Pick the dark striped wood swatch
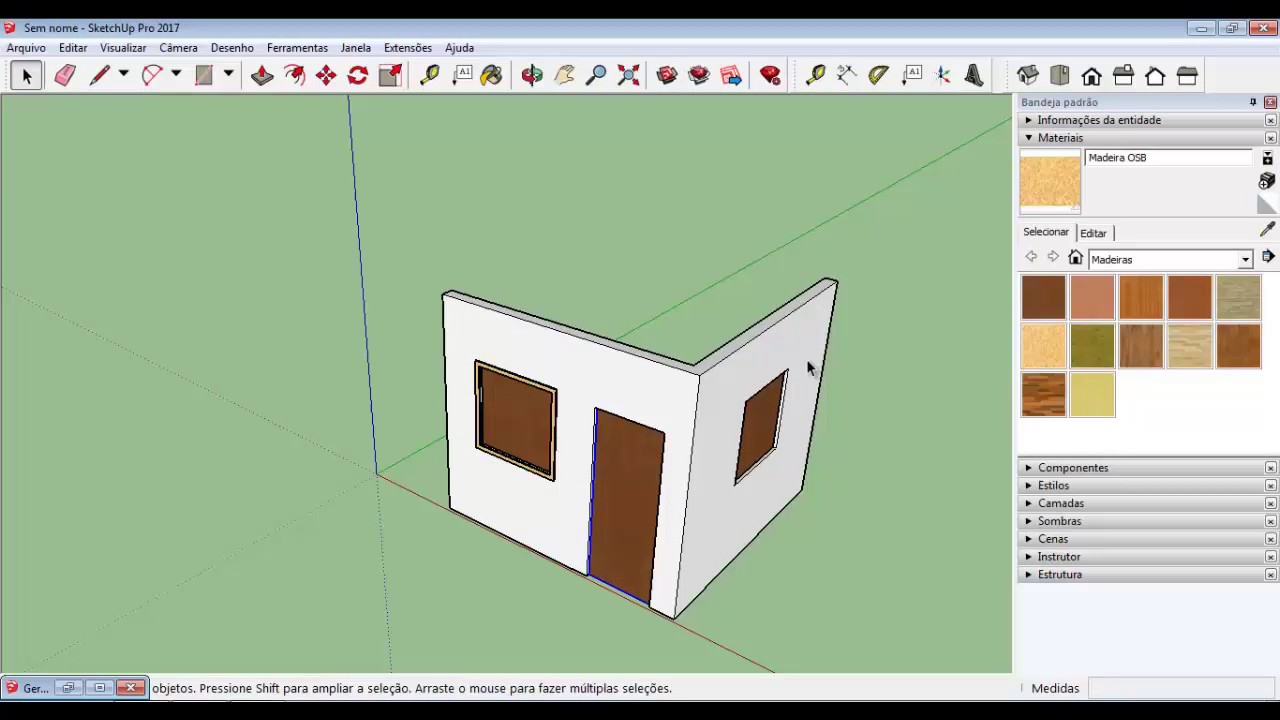The width and height of the screenshot is (1280, 720). pos(1043,394)
